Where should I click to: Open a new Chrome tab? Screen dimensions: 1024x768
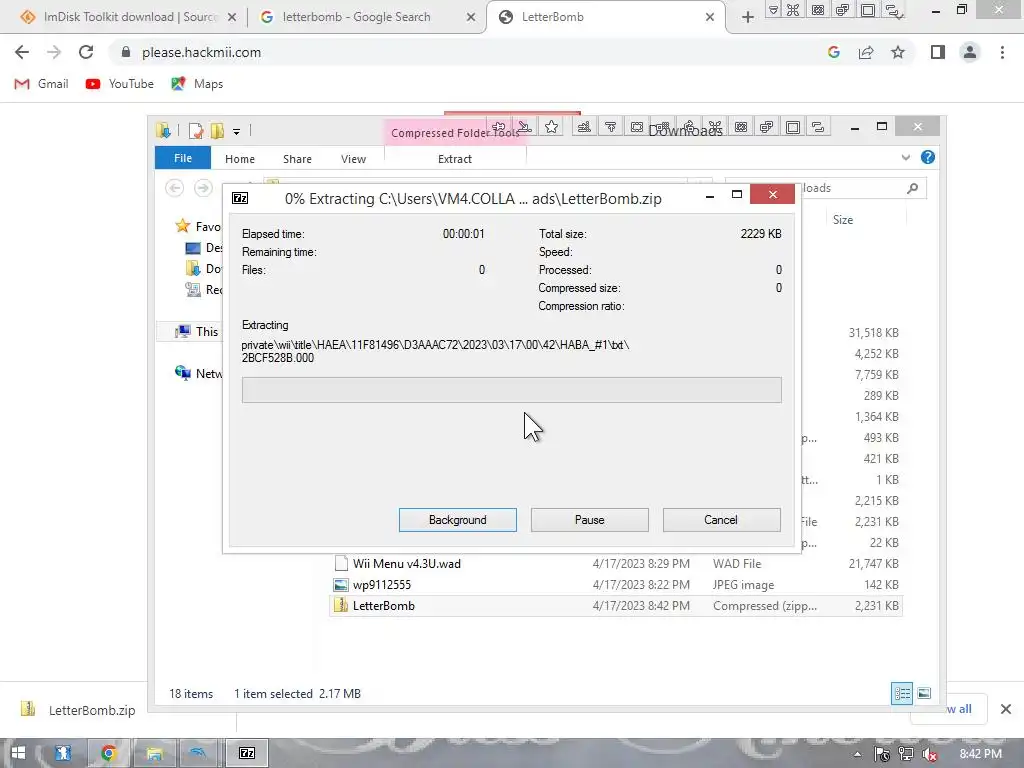coord(748,17)
